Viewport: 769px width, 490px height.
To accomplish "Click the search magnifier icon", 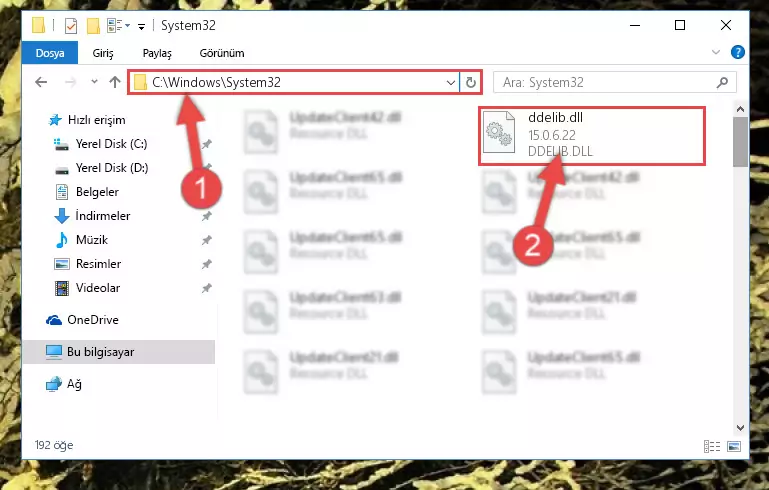I will coord(722,82).
